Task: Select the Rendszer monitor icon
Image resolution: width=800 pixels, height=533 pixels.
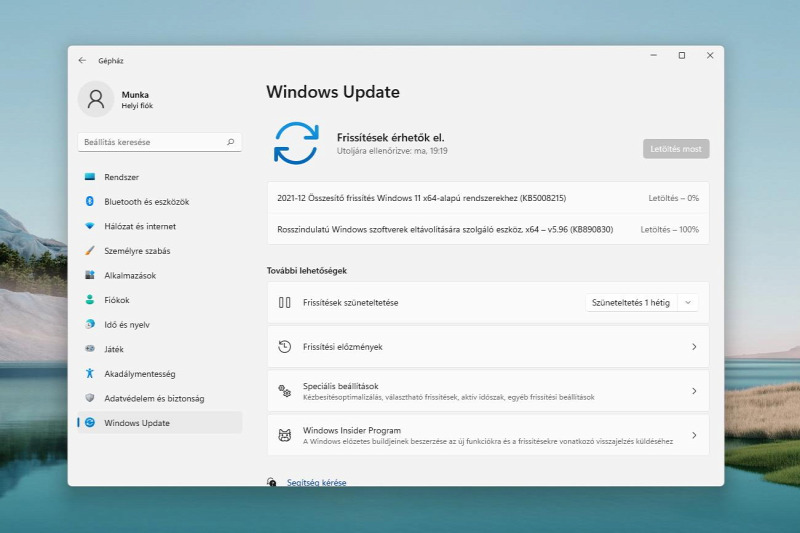Action: click(90, 176)
